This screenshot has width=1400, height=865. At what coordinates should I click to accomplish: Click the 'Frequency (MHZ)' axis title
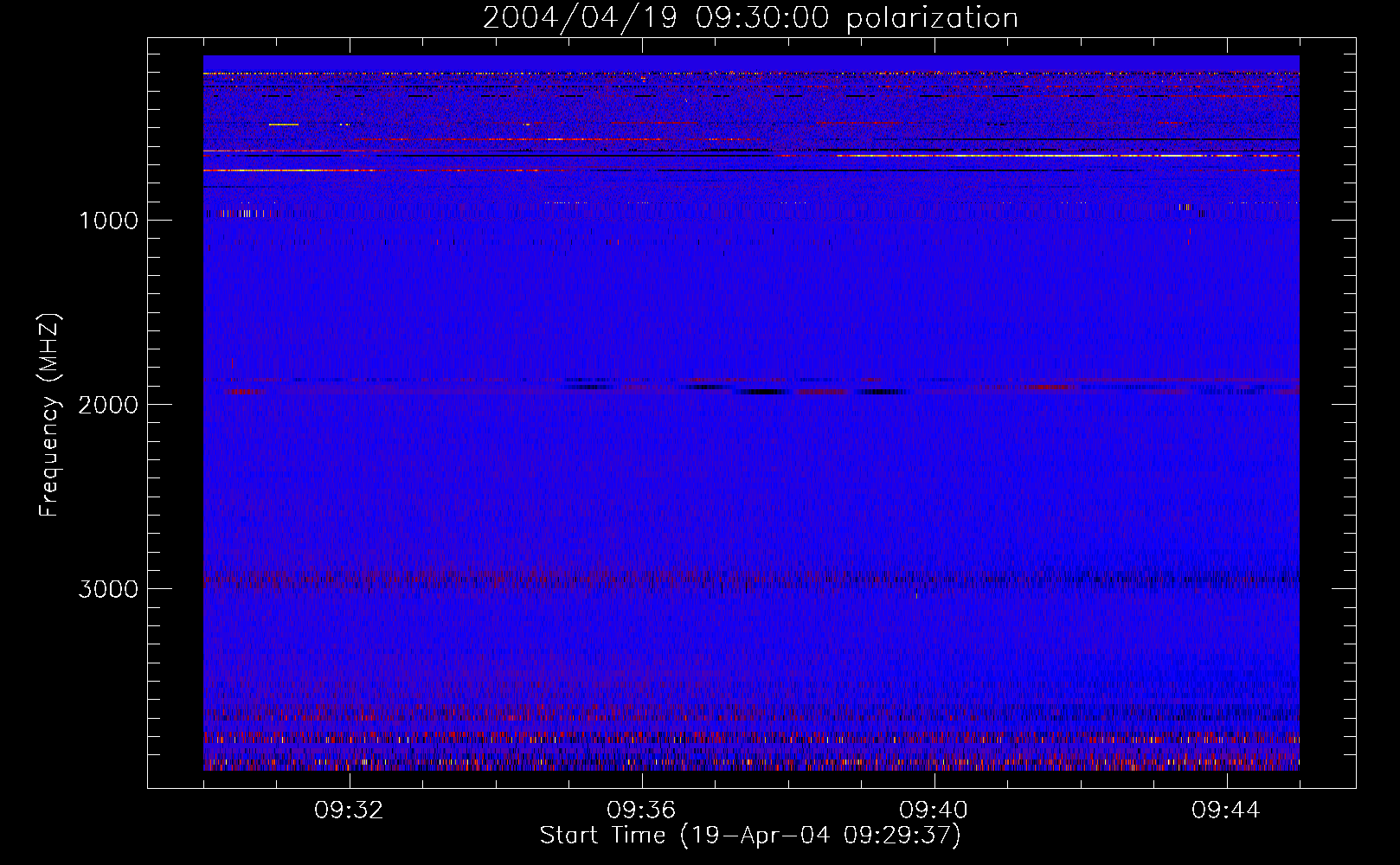[49, 415]
